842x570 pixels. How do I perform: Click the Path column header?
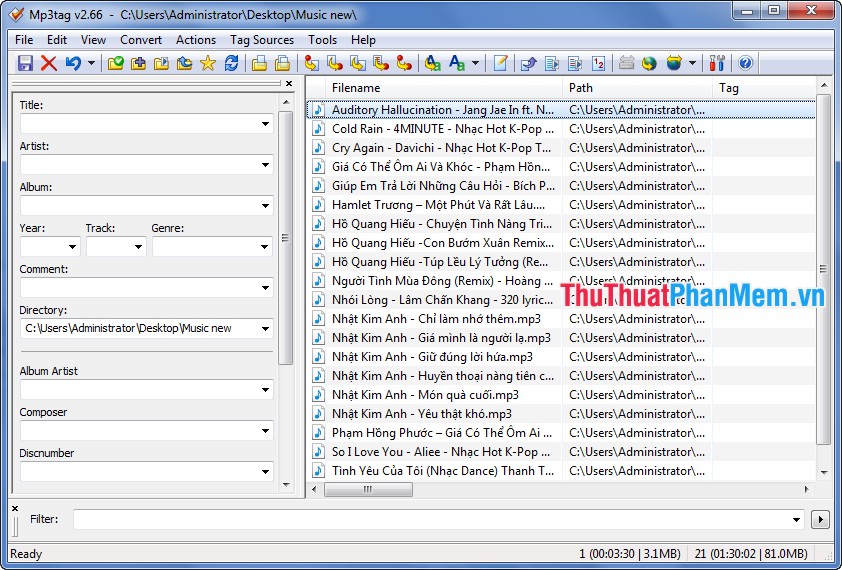click(x=637, y=88)
